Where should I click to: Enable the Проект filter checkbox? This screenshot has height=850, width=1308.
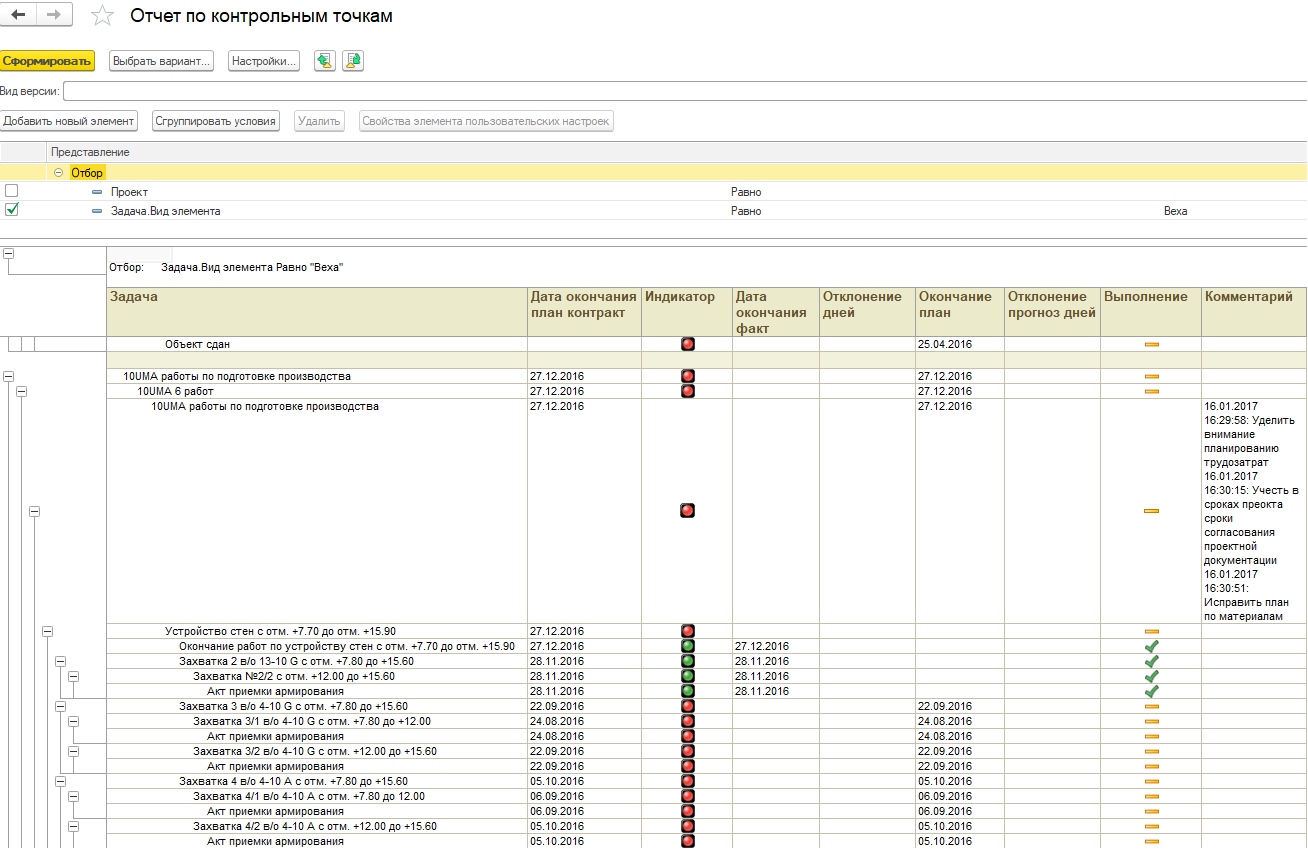pos(11,190)
